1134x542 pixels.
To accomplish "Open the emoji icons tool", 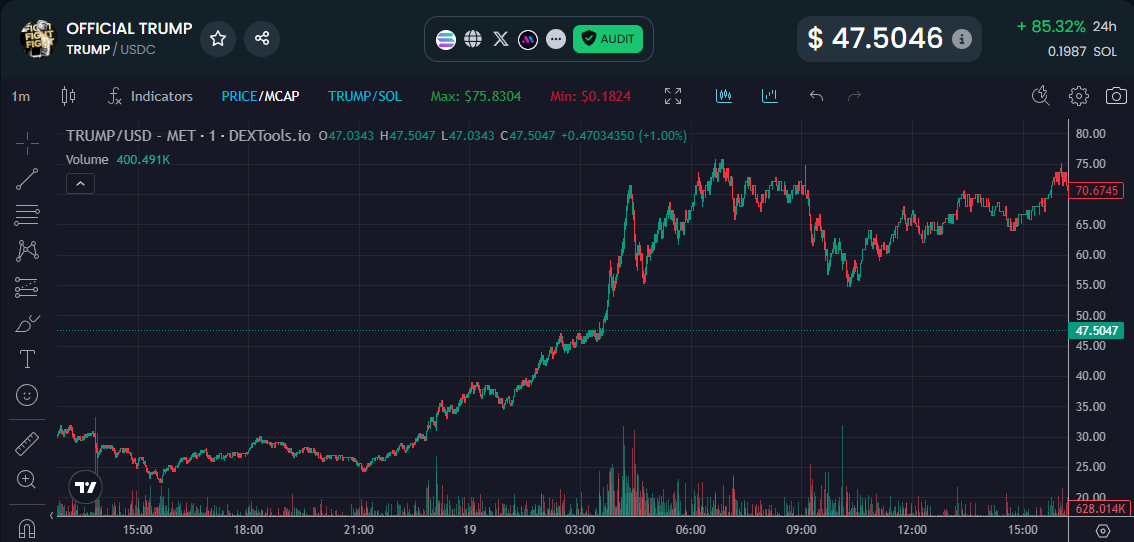I will pos(27,395).
